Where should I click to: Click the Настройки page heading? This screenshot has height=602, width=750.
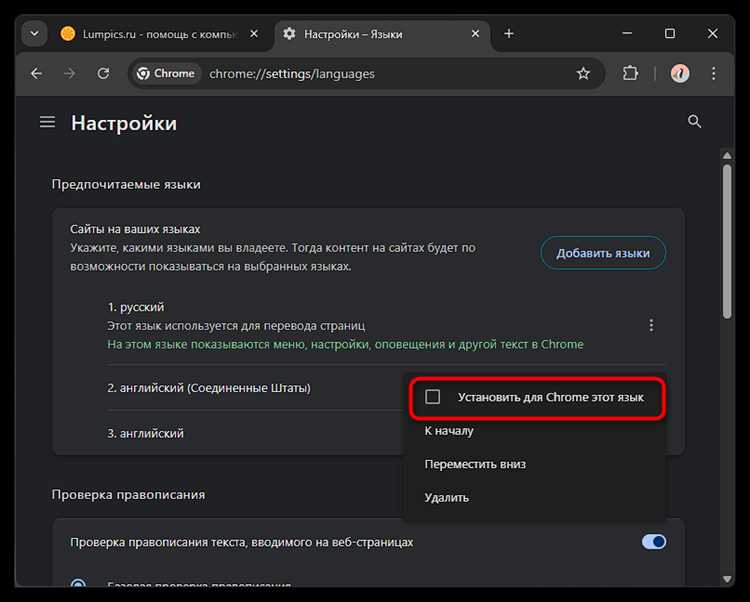[x=124, y=123]
